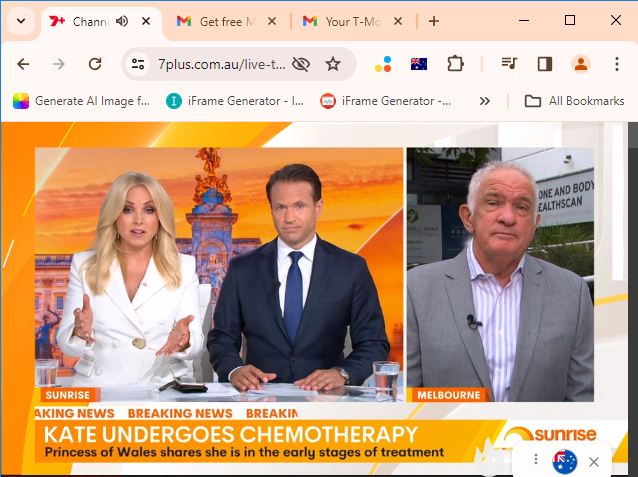Minimize the Chrome window
This screenshot has height=477, width=638.
pos(524,20)
